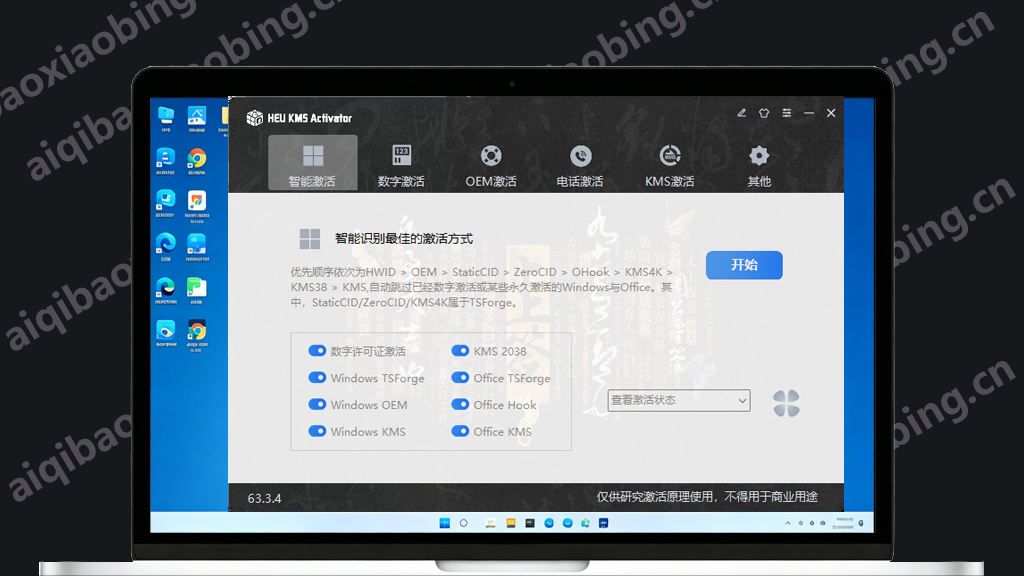The image size is (1024, 576).
Task: Open the hamburger menu in title bar
Action: (x=787, y=113)
